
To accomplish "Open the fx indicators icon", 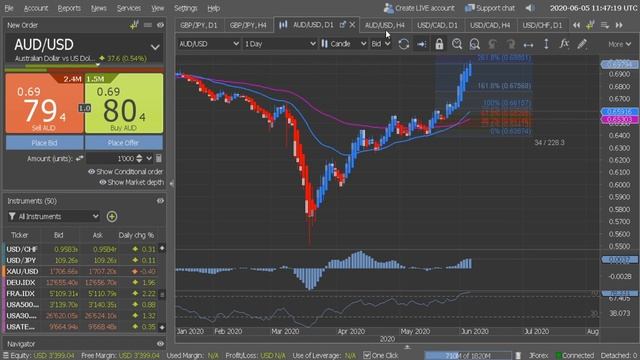I will 564,44.
